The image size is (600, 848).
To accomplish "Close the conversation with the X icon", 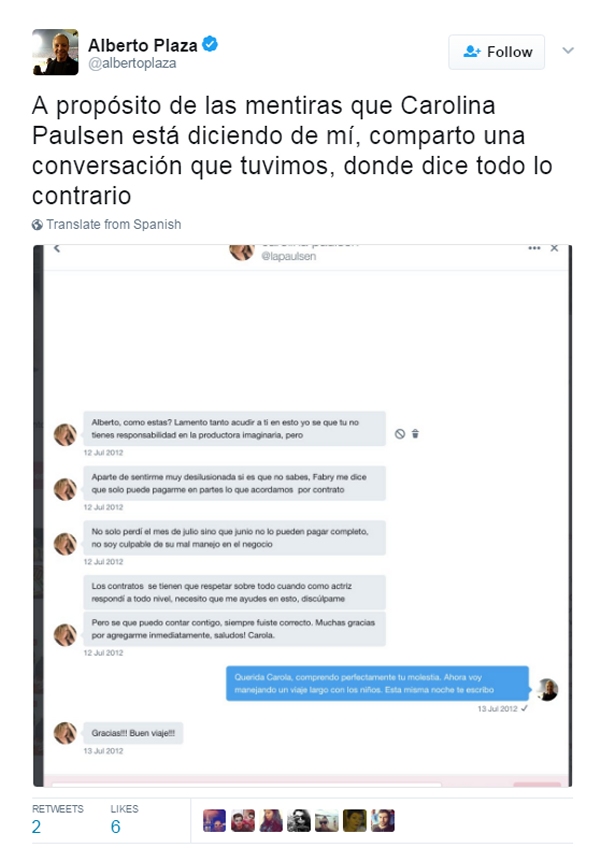I will point(554,248).
